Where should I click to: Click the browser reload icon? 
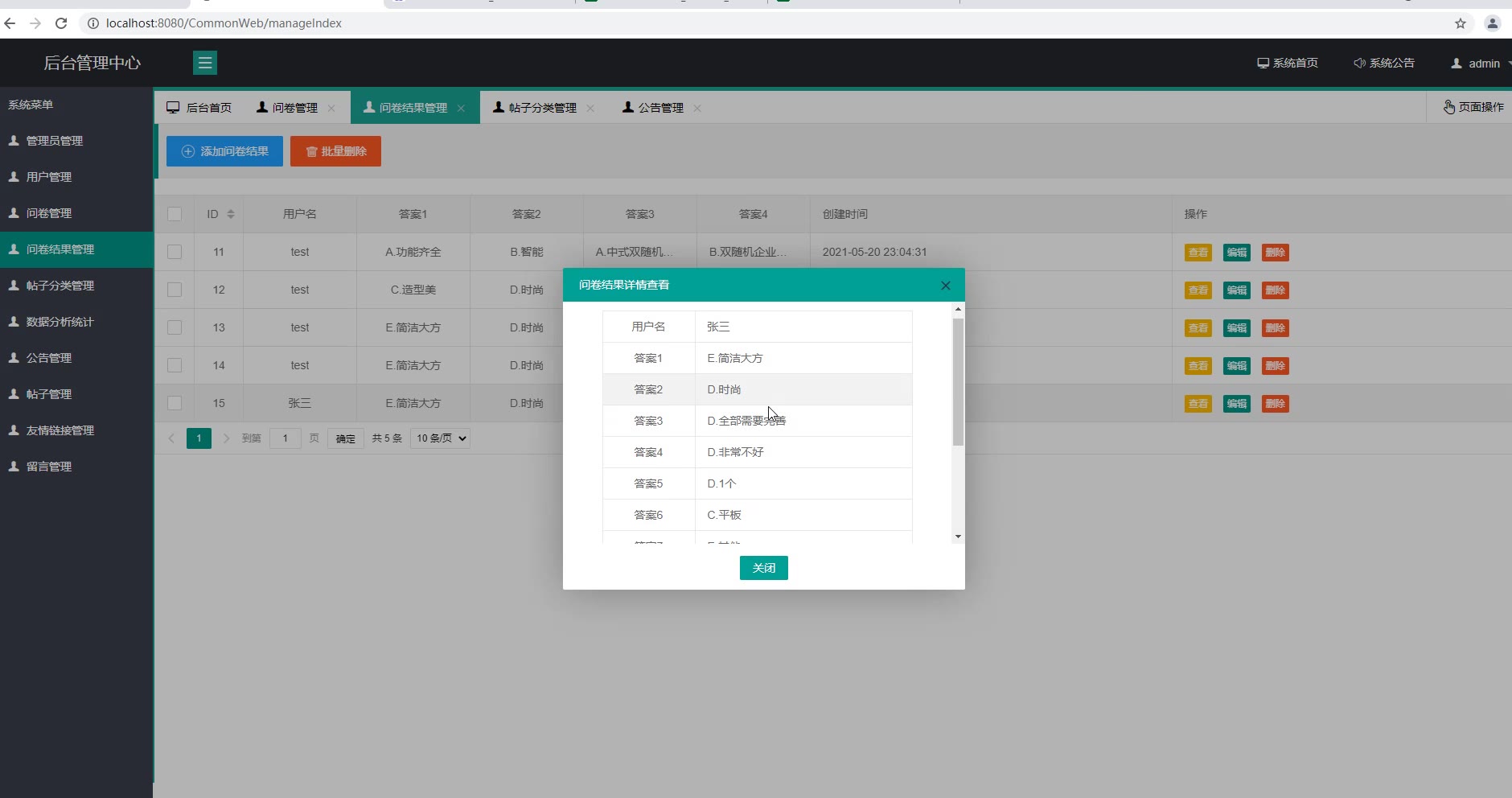(x=61, y=23)
